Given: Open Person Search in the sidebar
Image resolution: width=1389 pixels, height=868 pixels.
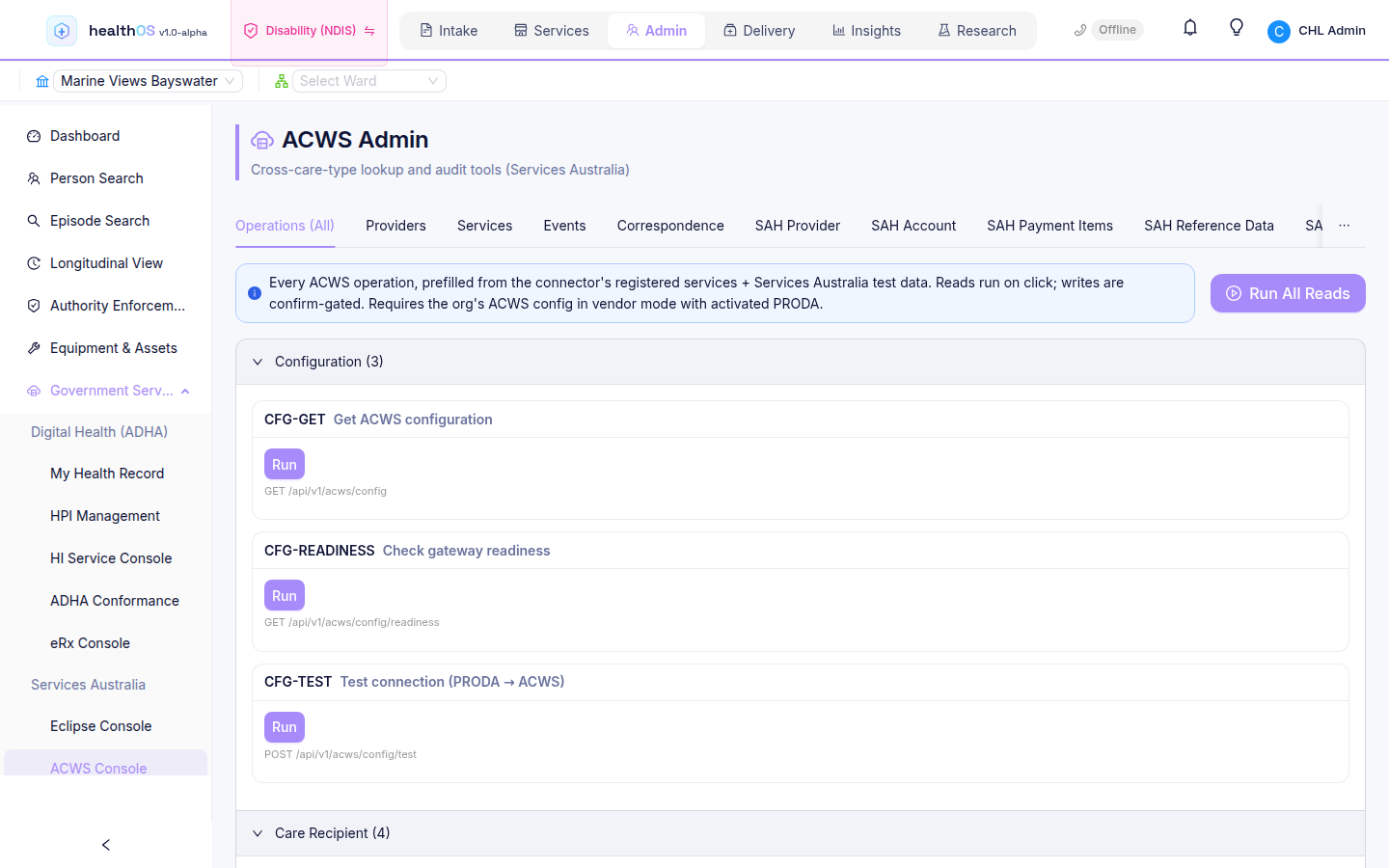Looking at the screenshot, I should coord(106,178).
